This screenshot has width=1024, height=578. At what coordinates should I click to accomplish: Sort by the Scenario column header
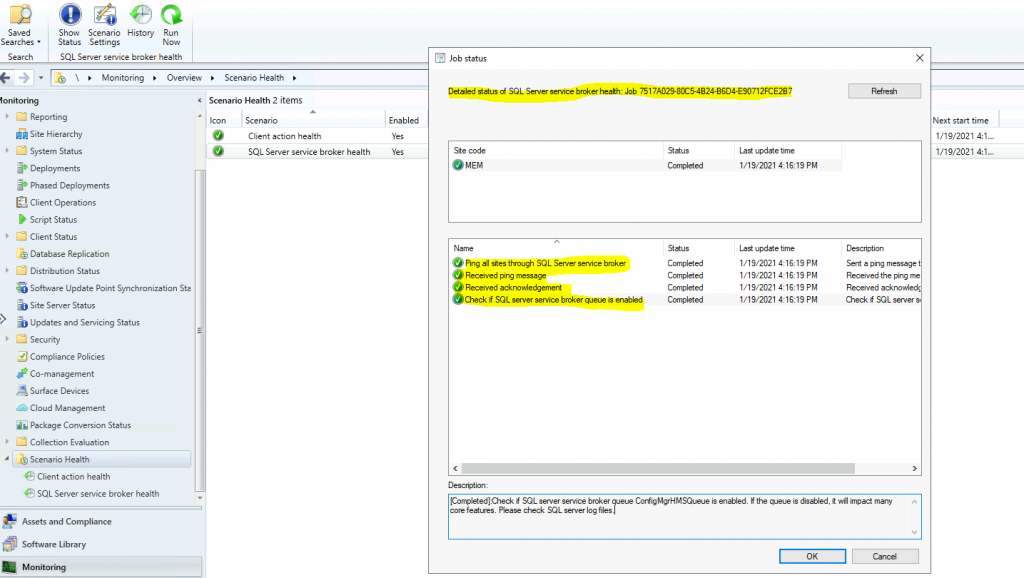313,120
